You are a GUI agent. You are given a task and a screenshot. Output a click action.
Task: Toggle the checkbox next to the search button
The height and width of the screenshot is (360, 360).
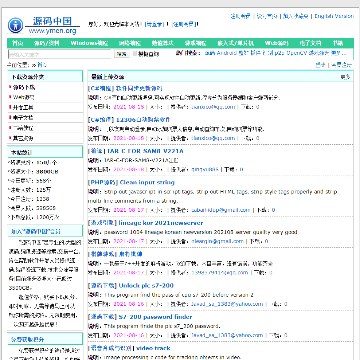coord(135,54)
